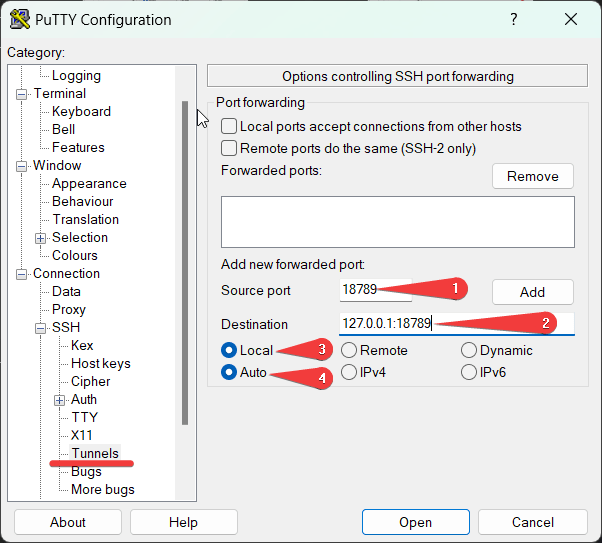Select the Proxy category
The height and width of the screenshot is (543, 602).
[69, 309]
